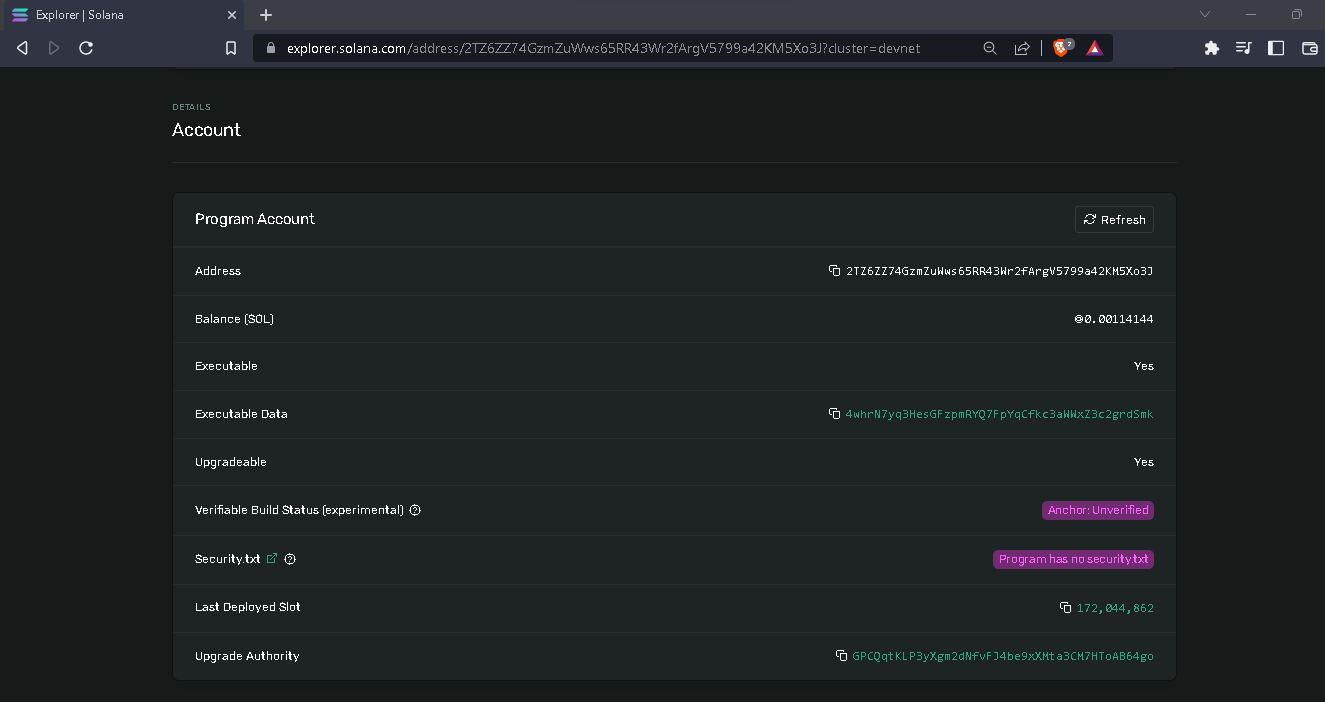Click the Balance (SOL) row label
This screenshot has height=702, width=1325.
click(234, 319)
